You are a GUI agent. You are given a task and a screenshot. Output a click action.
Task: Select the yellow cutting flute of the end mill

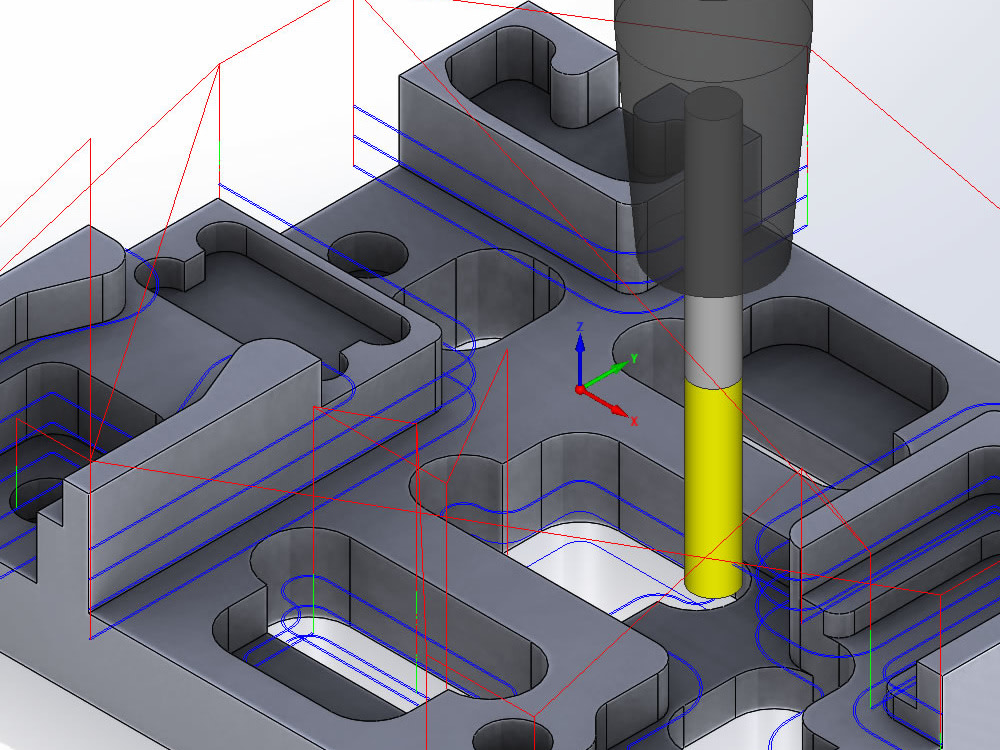tap(710, 480)
